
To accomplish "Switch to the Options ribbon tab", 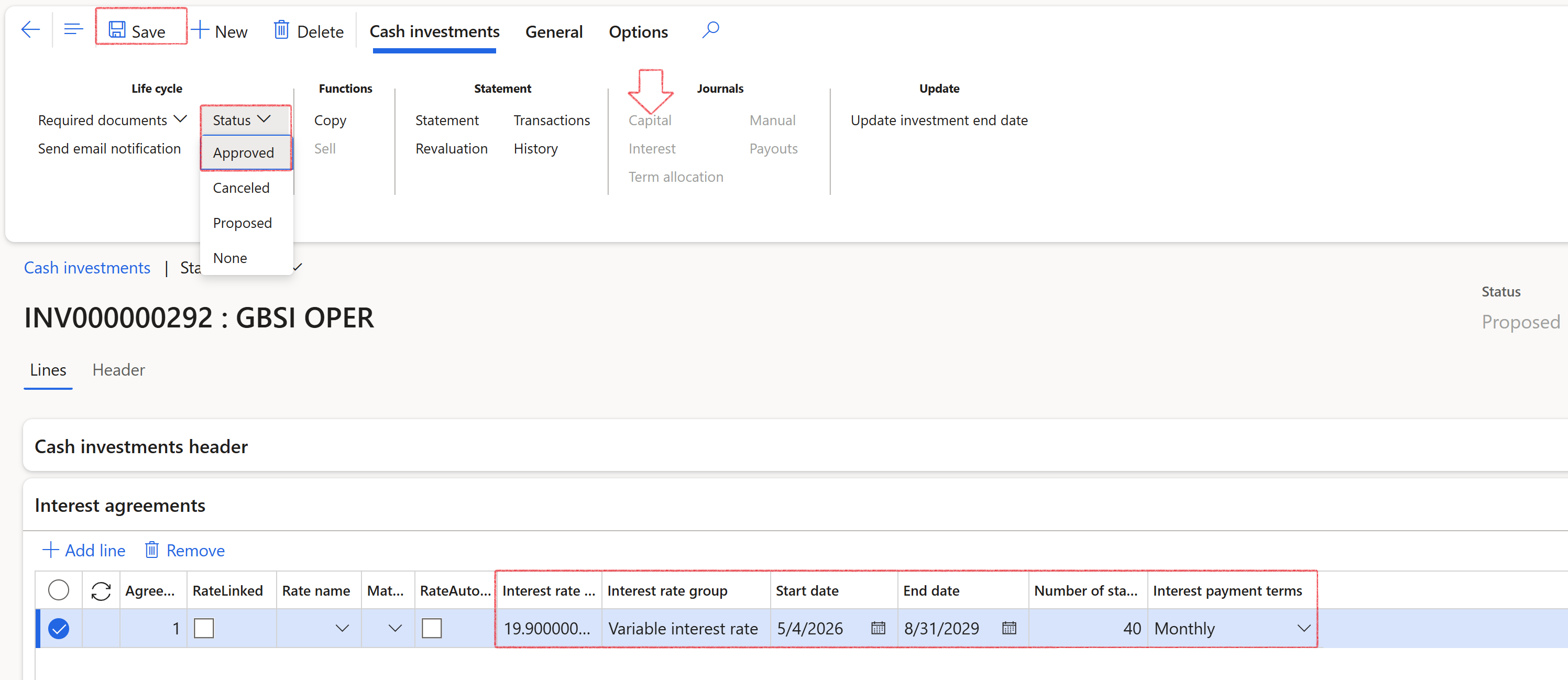I will point(638,31).
